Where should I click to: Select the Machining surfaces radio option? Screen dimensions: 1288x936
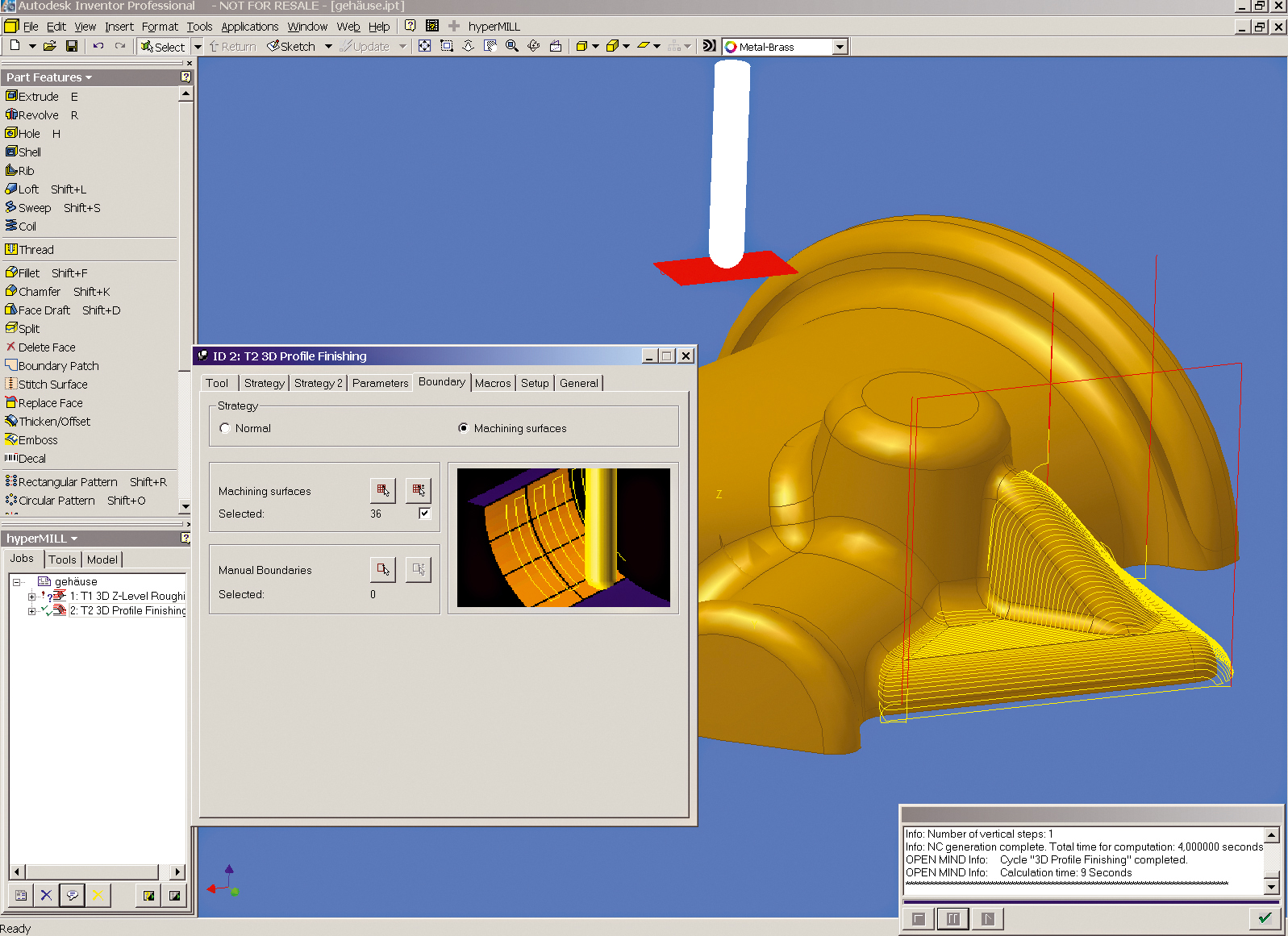click(463, 428)
